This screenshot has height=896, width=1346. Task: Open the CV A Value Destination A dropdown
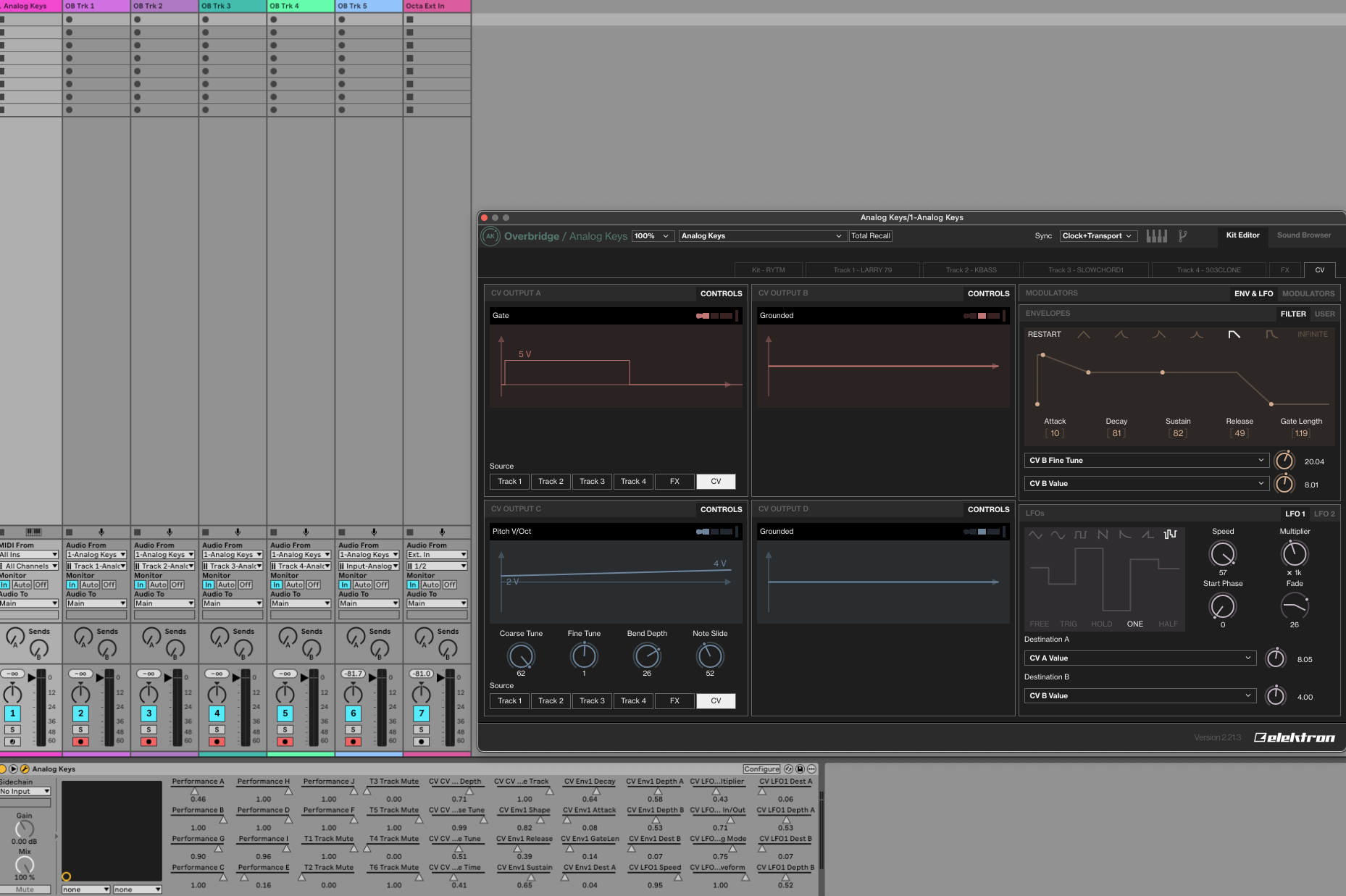[x=1139, y=658]
